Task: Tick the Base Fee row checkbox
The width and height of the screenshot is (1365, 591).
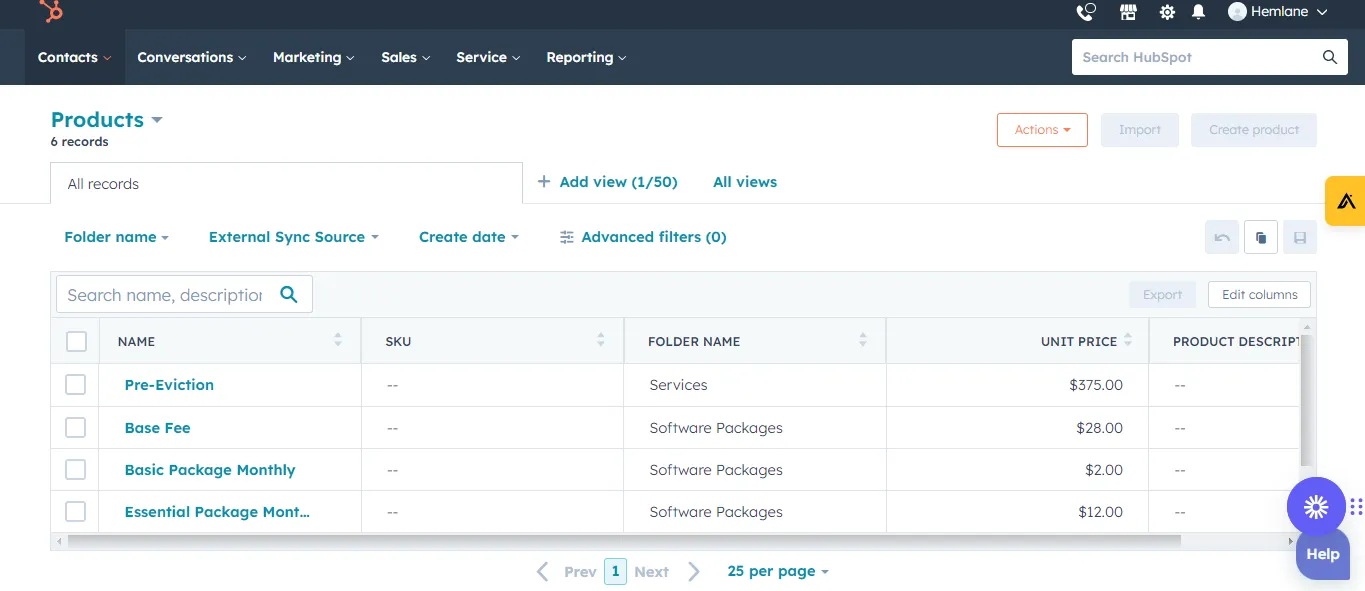Action: [76, 428]
